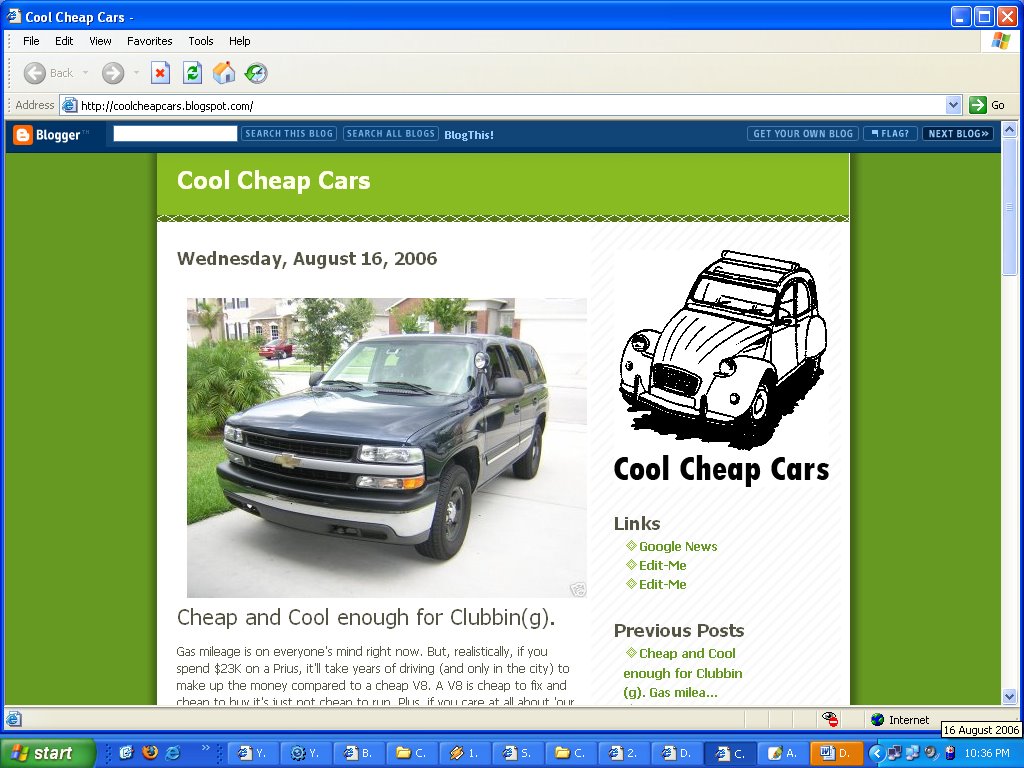Click the Windows logo throbber beside the menu bar
This screenshot has height=768, width=1024.
[1000, 41]
